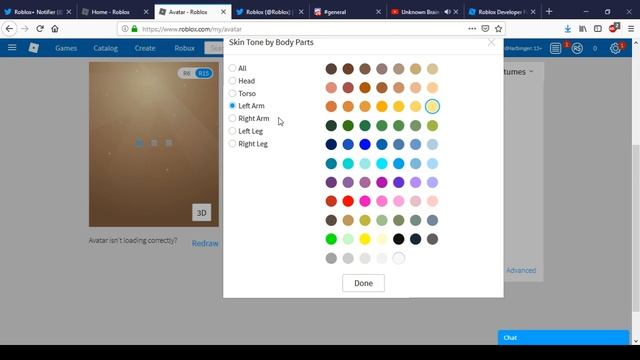640x360 pixels.
Task: Close the Avatar - Roblox tab
Action: [223, 12]
